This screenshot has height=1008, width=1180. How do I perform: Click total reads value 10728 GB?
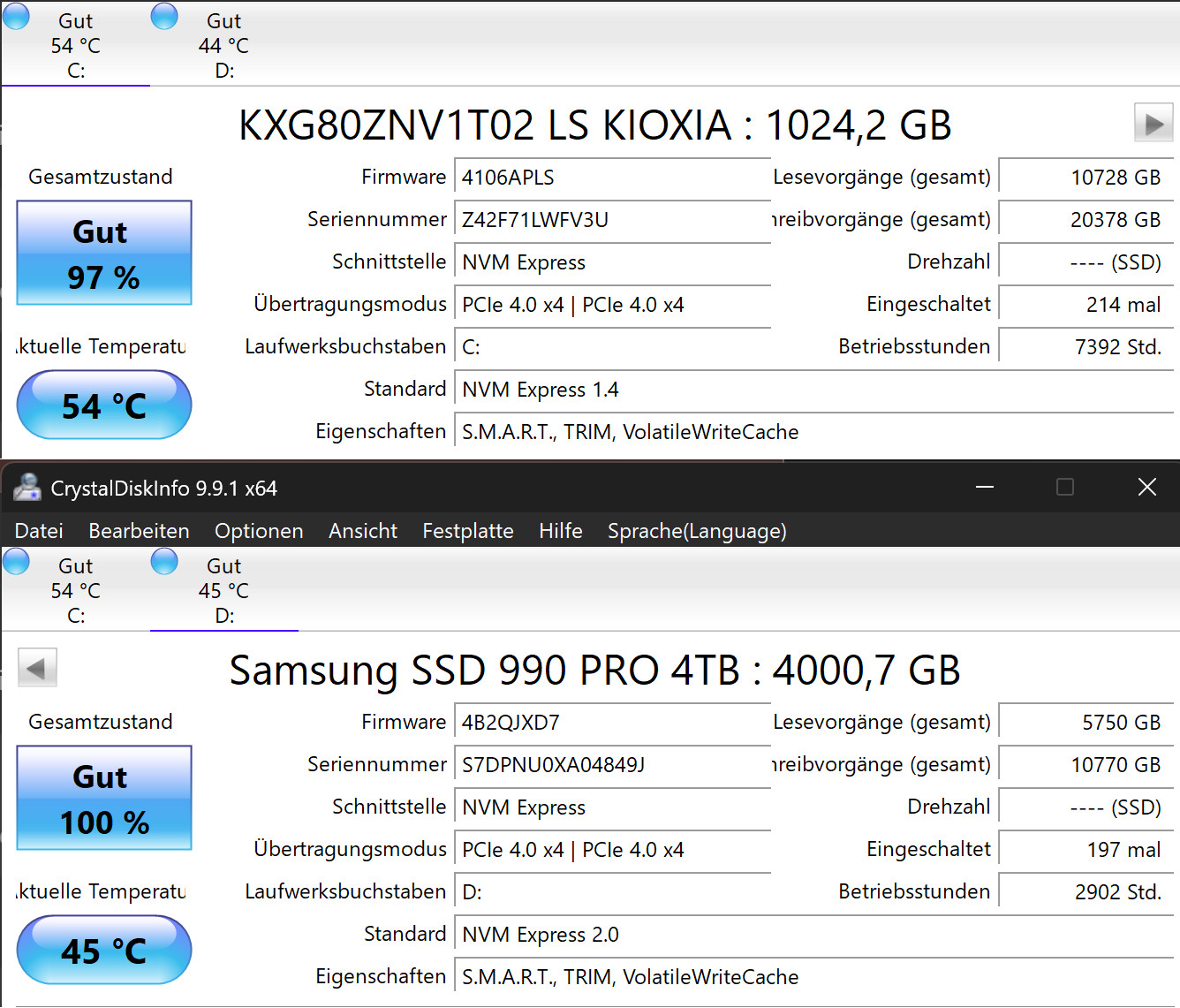[1085, 177]
